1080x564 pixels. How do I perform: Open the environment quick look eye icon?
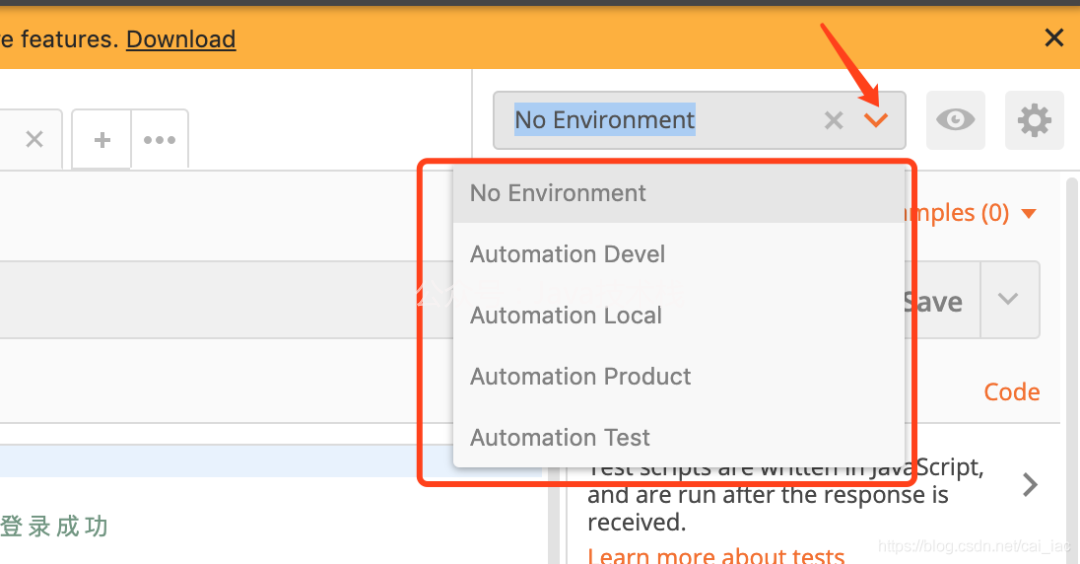coord(955,121)
